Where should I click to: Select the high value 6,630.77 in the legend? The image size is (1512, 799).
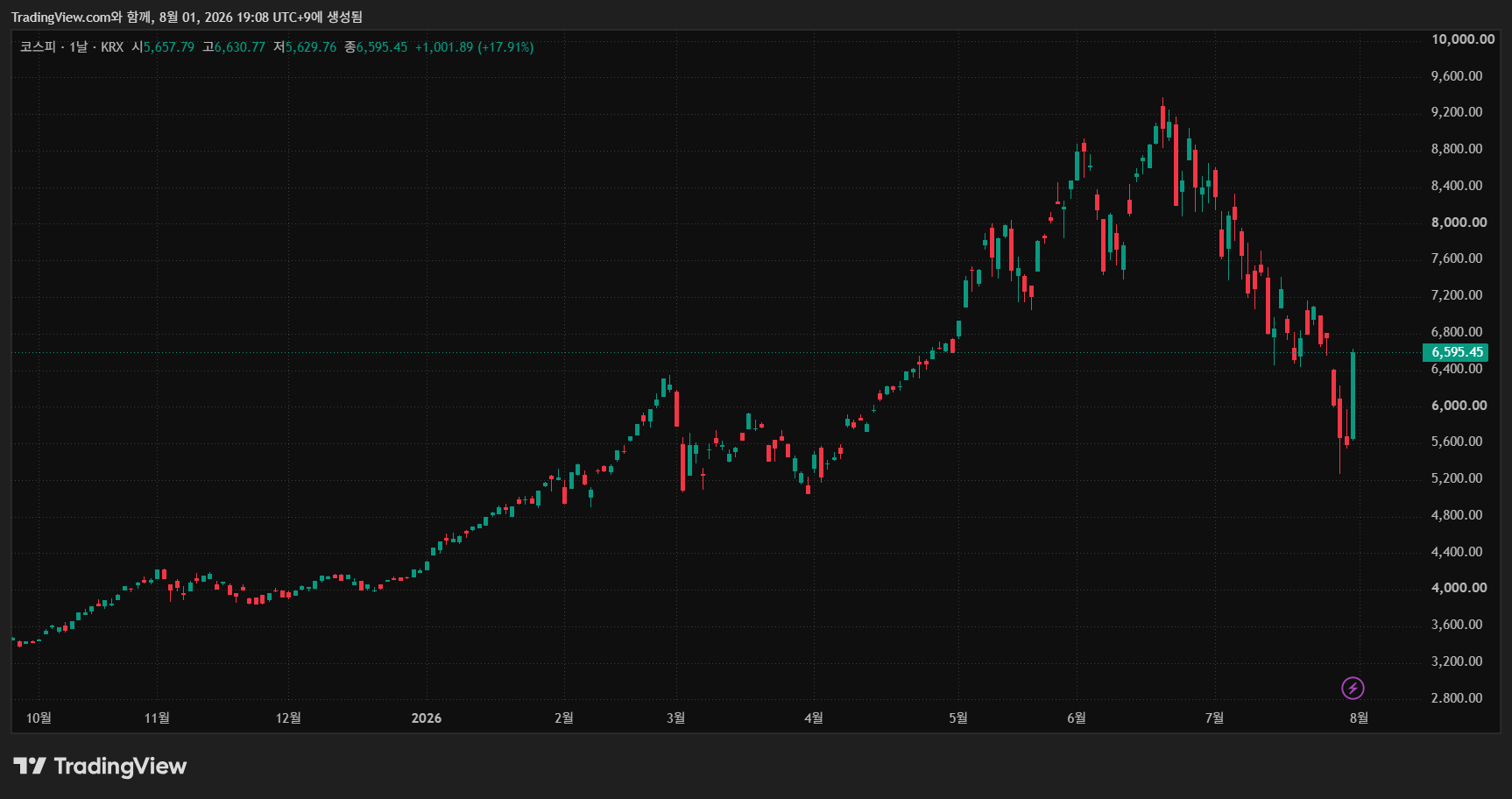tap(240, 47)
